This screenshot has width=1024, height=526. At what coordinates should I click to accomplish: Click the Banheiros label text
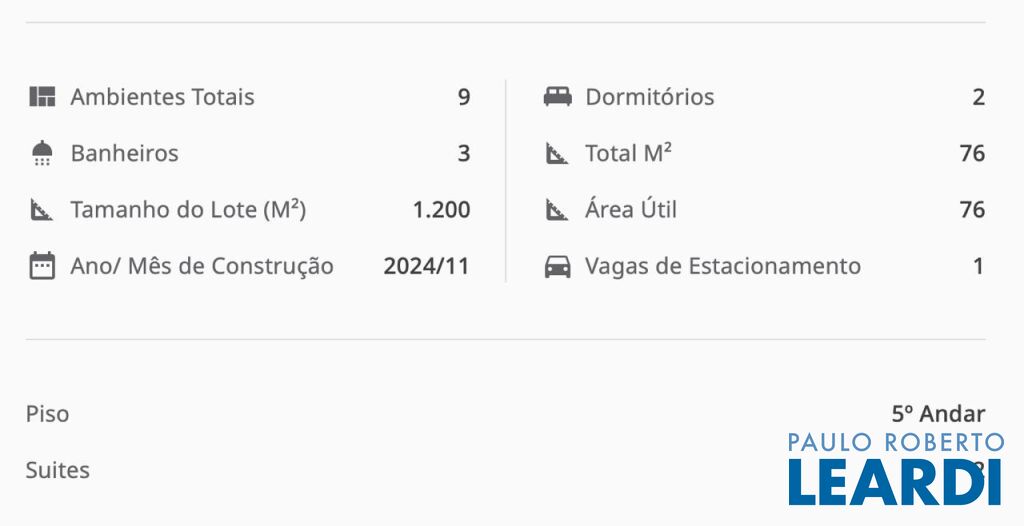(124, 153)
